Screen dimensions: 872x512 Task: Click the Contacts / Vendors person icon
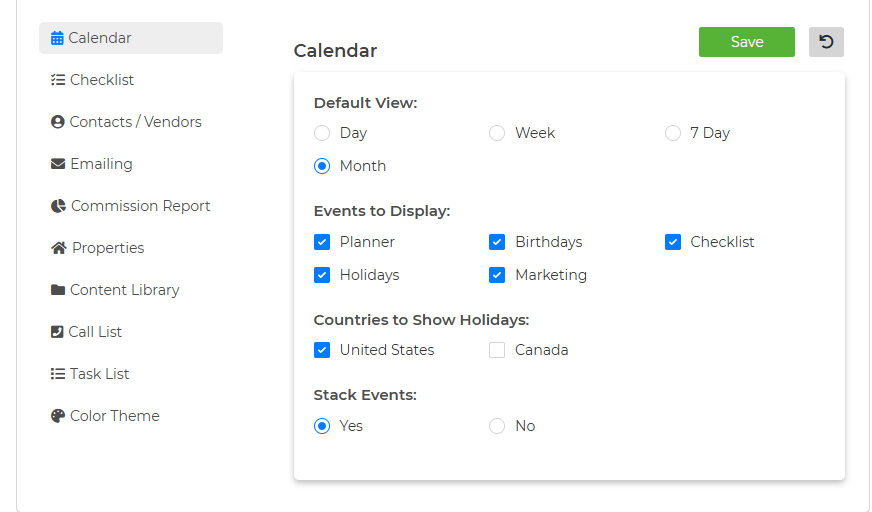tap(57, 122)
